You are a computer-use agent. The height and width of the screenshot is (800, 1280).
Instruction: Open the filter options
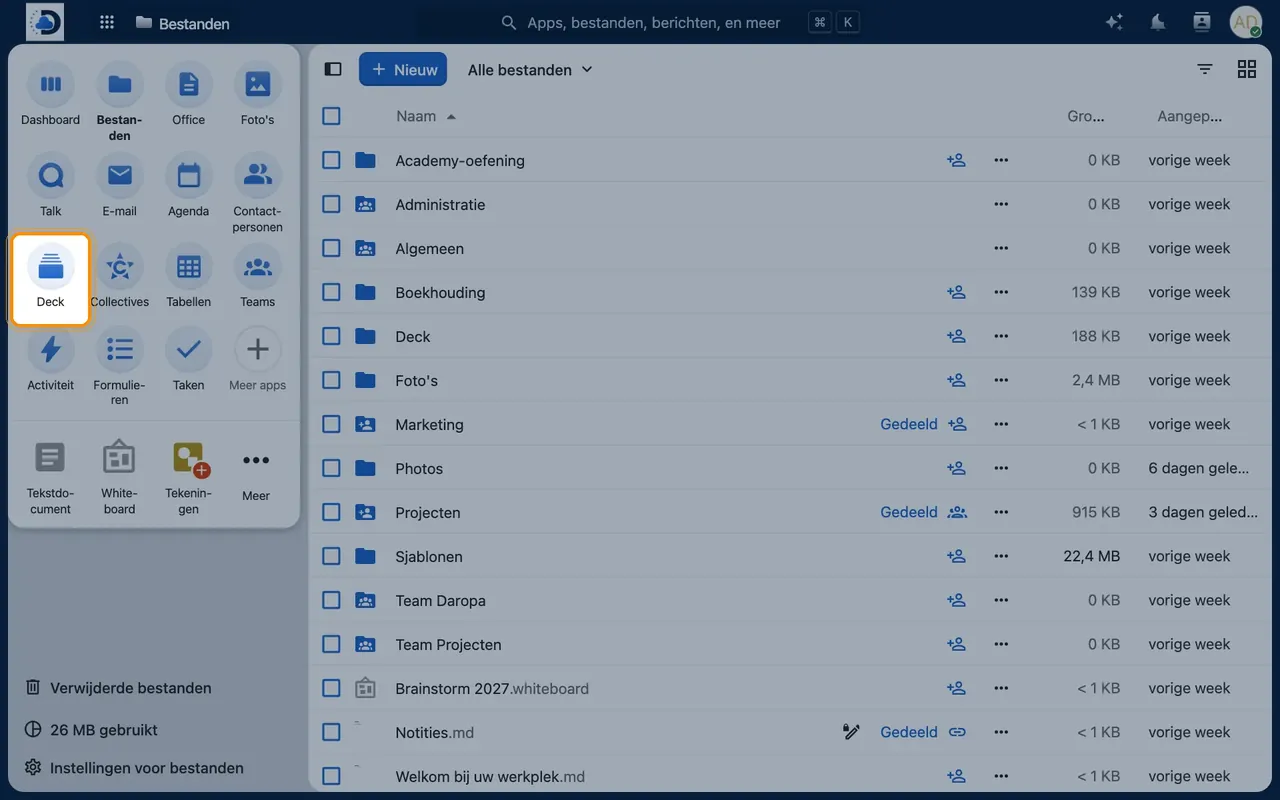[x=1205, y=69]
